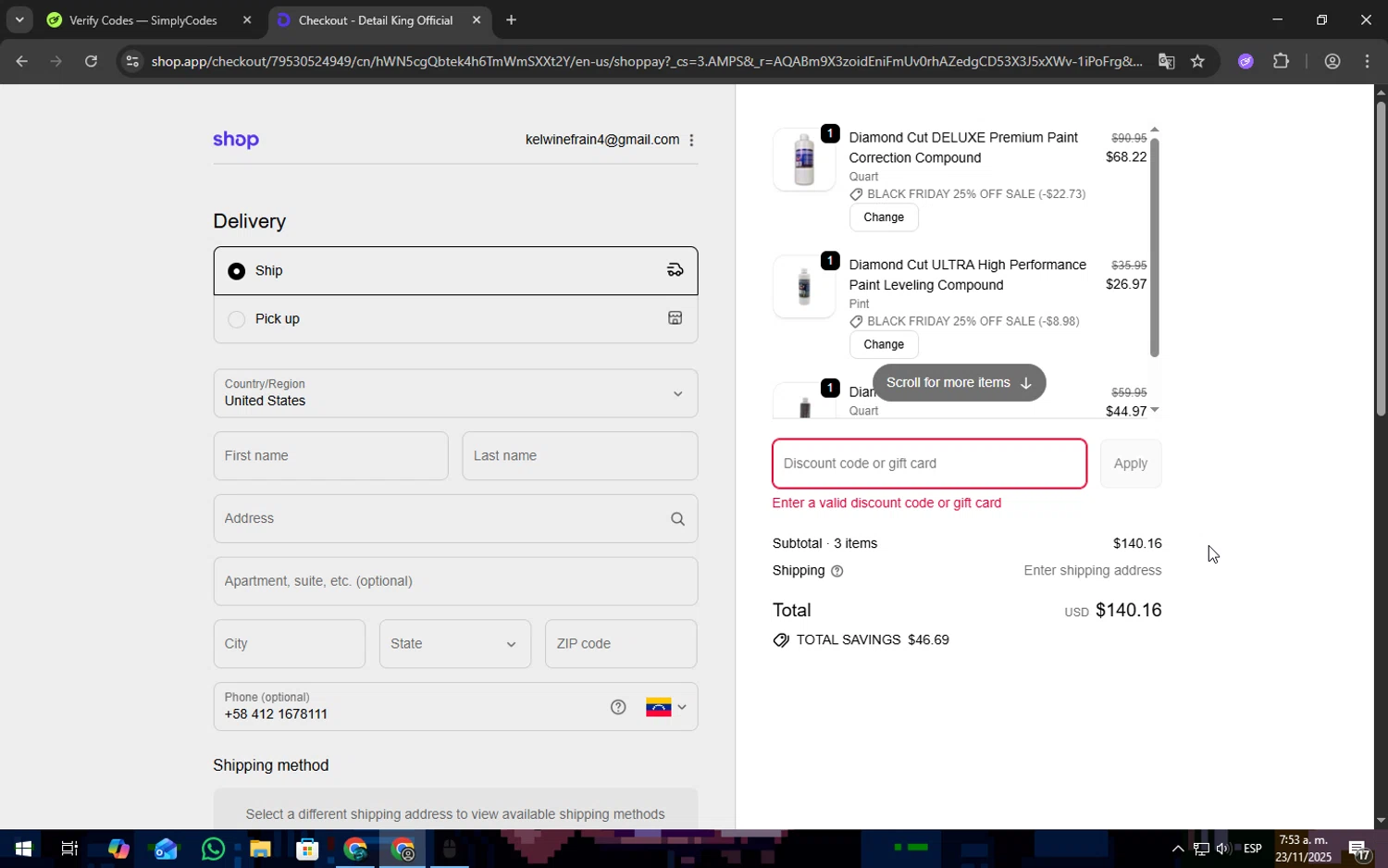Open File Explorer from the taskbar
Screen dimensions: 1388x868
click(260, 849)
